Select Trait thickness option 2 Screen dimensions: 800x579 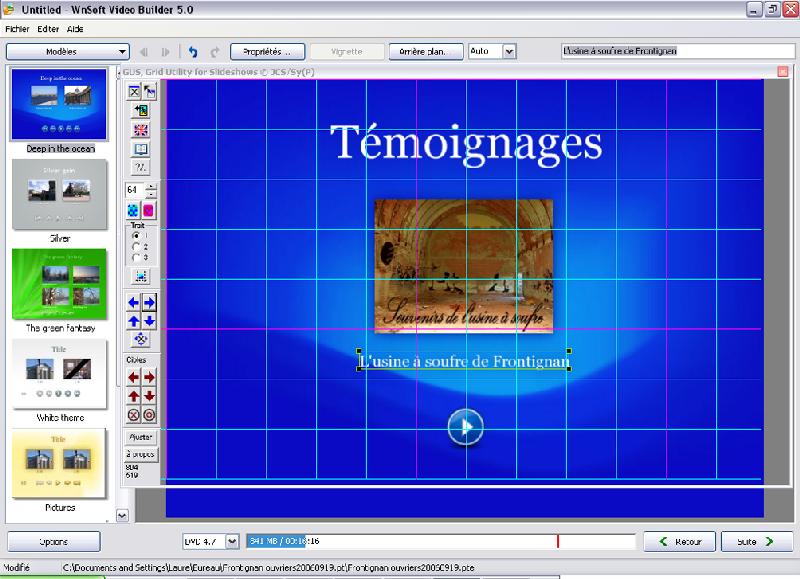point(136,246)
